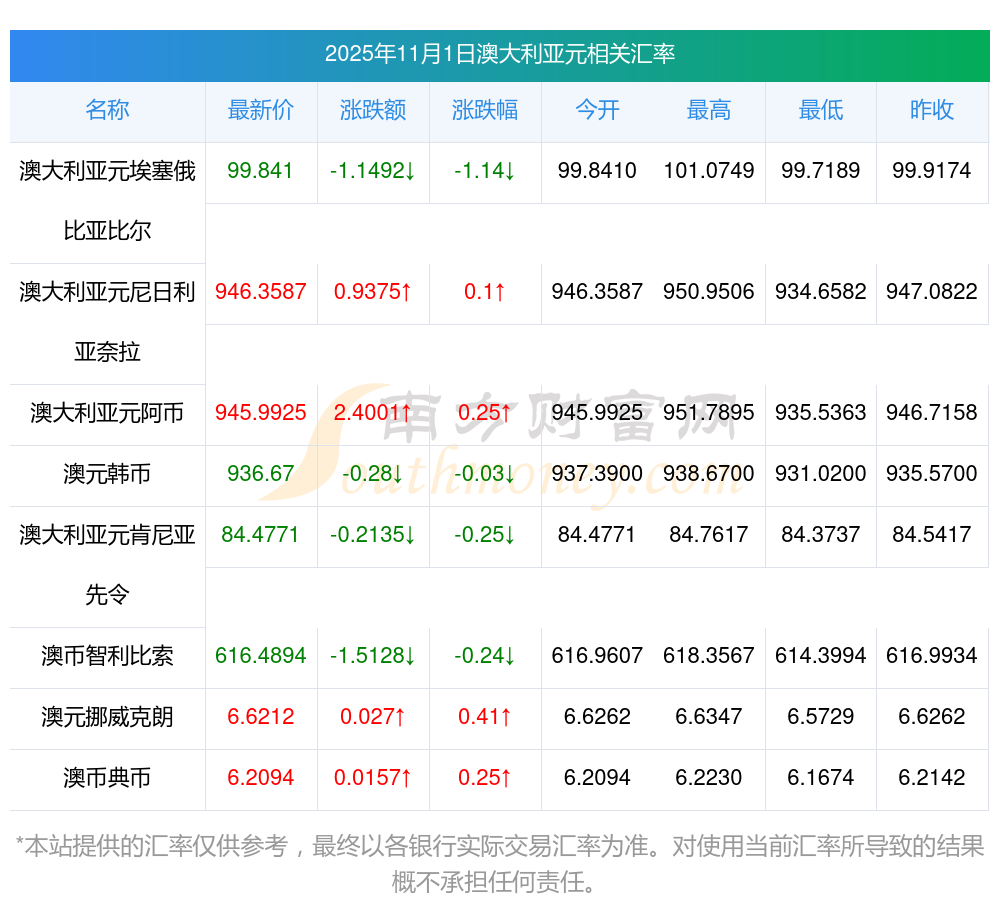
Task: Select the -1.5128↓ change amount
Action: 373,656
